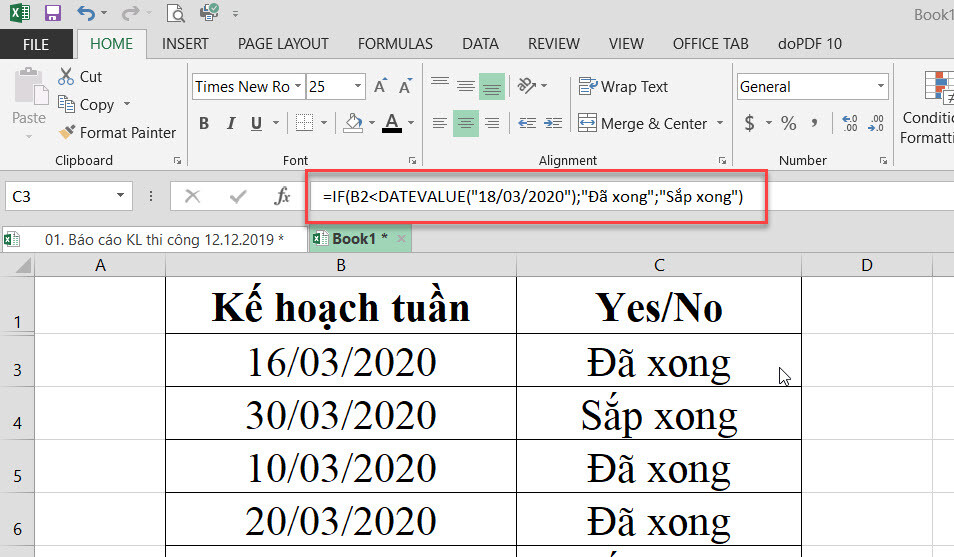
Task: Apply Comma Style format
Action: pyautogui.click(x=814, y=123)
